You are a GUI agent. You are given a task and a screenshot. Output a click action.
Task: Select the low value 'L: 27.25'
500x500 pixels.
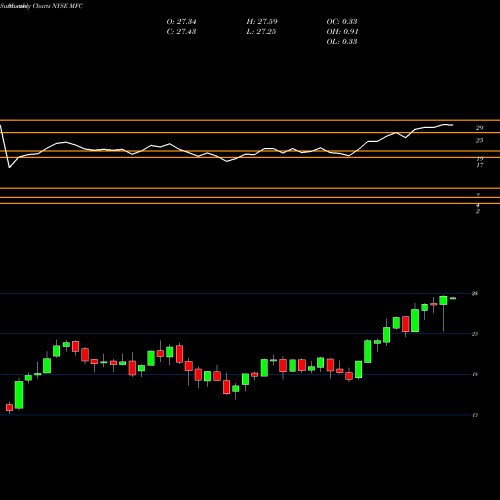(x=261, y=32)
